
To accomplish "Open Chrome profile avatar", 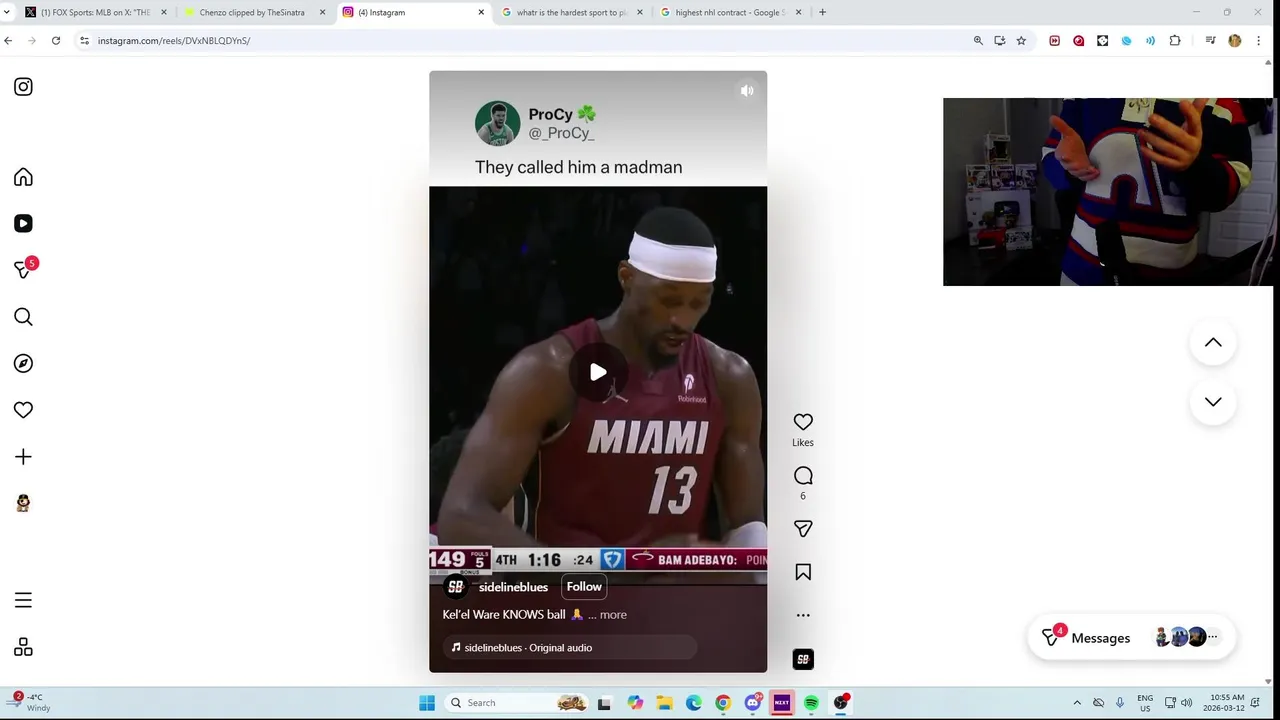I will pyautogui.click(x=1235, y=40).
